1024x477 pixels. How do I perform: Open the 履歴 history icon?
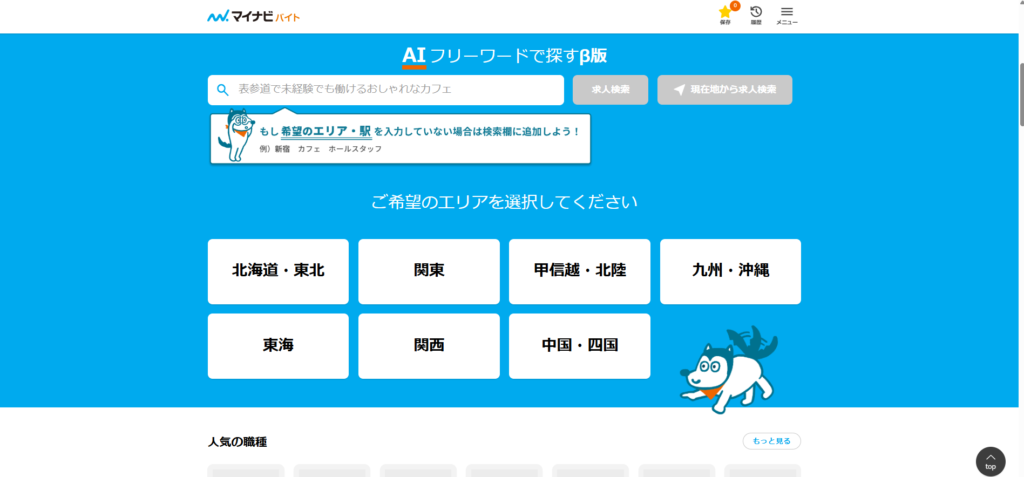coord(756,14)
